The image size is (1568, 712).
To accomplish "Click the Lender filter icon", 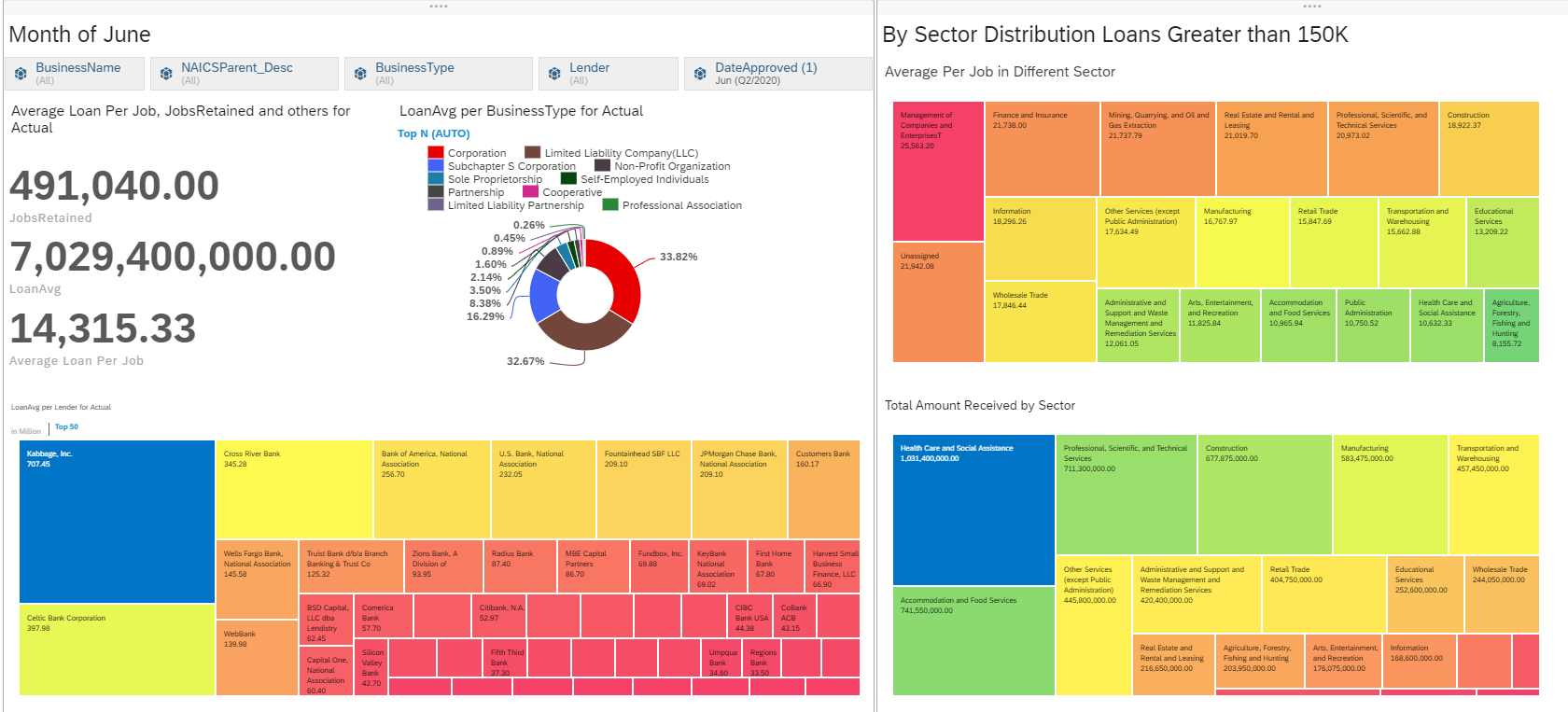I will tap(554, 74).
